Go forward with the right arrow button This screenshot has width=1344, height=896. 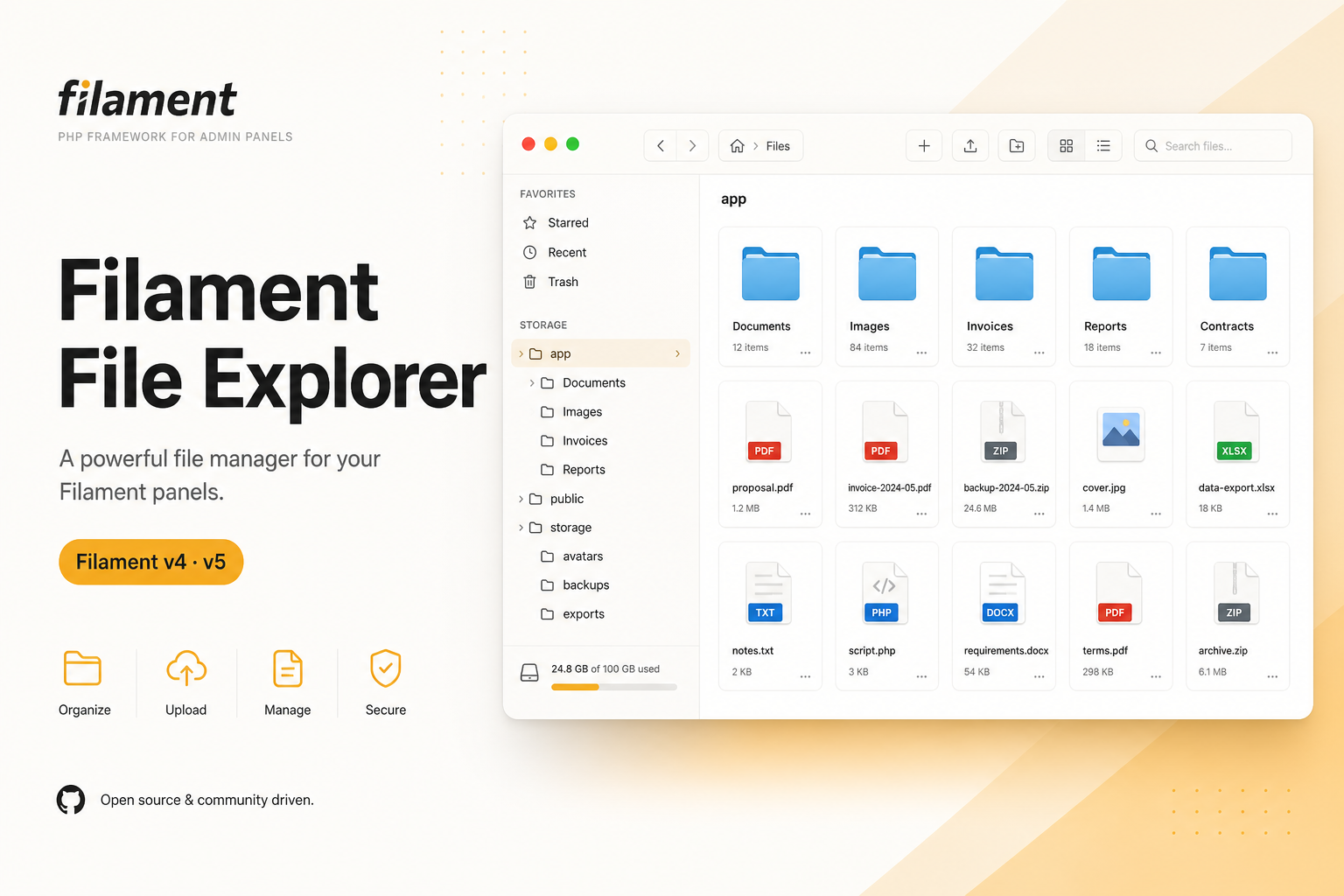692,146
